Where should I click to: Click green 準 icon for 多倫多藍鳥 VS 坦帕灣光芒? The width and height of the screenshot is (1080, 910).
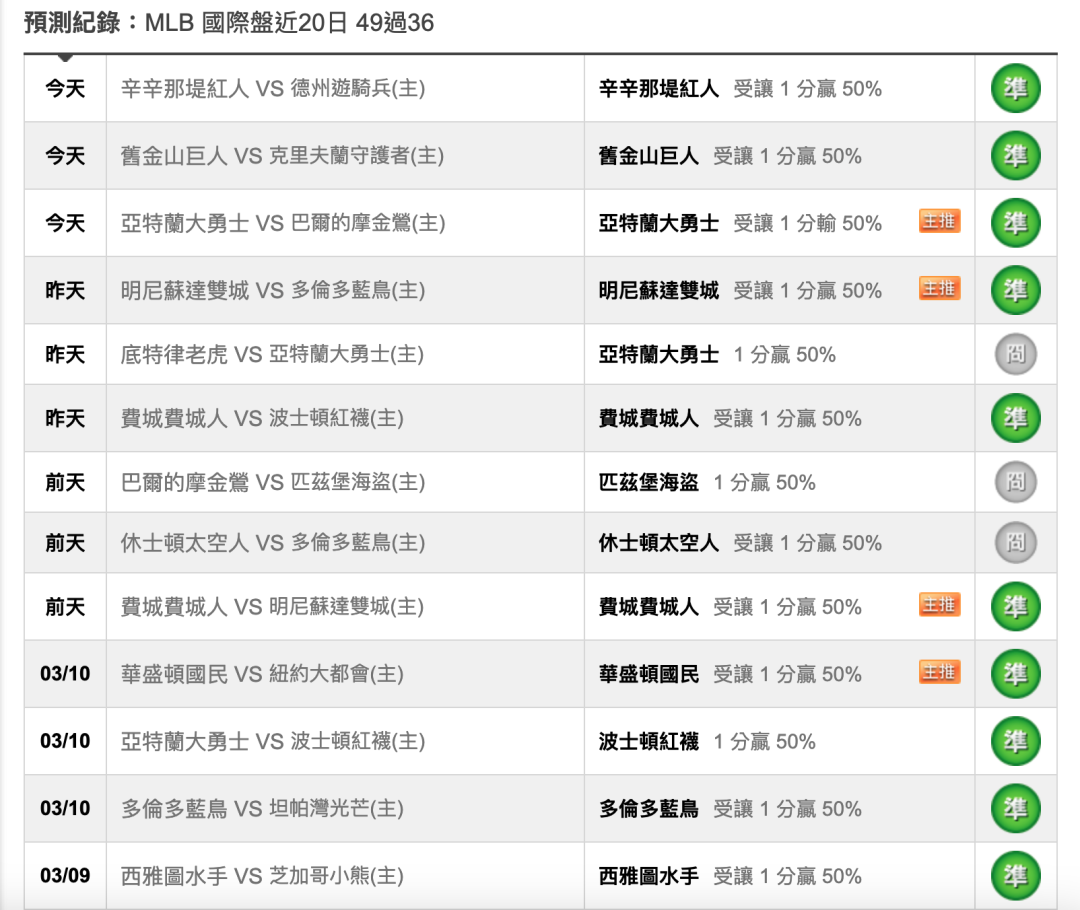(x=1015, y=808)
